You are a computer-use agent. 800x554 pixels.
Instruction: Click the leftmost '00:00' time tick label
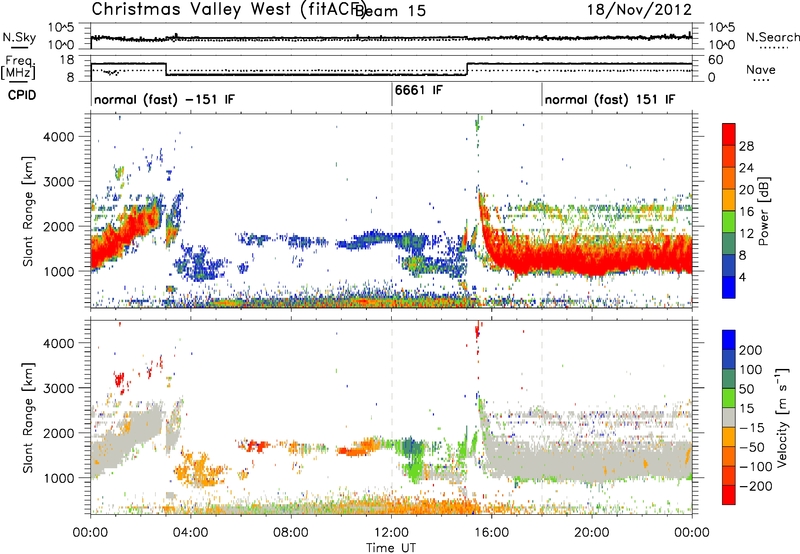point(90,533)
